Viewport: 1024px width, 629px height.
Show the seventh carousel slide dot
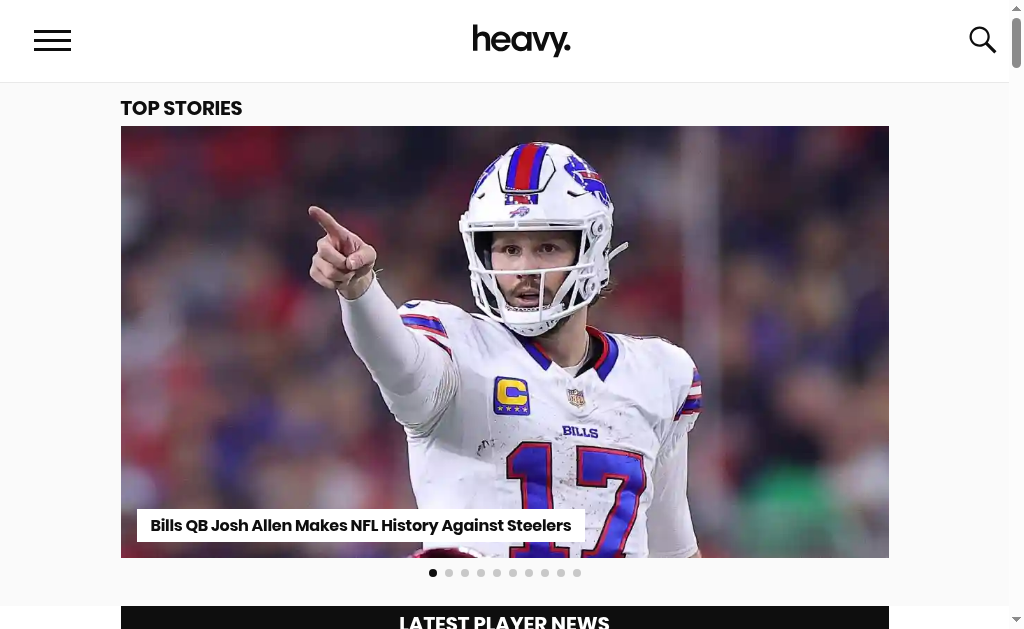point(529,573)
